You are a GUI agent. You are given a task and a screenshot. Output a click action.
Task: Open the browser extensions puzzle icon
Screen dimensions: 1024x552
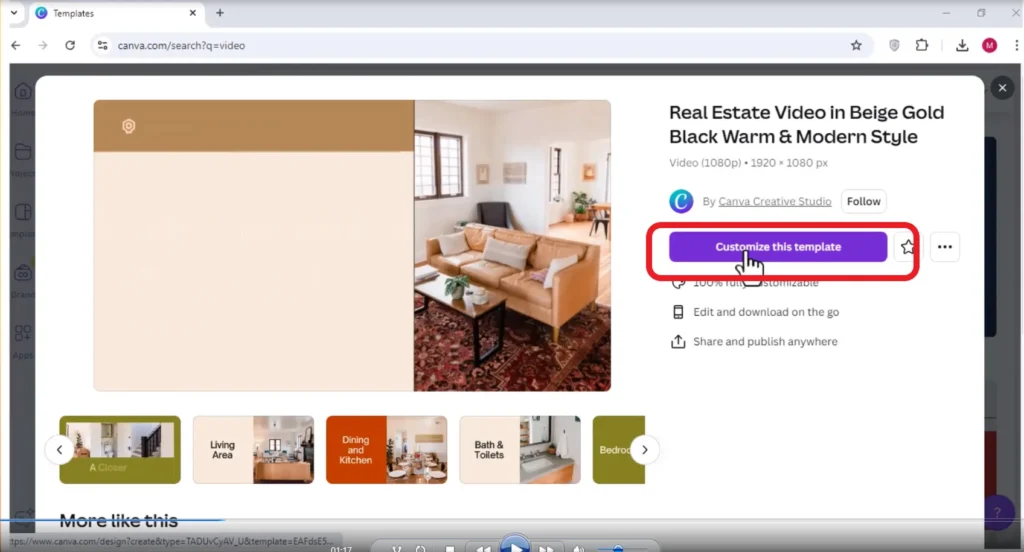[921, 45]
